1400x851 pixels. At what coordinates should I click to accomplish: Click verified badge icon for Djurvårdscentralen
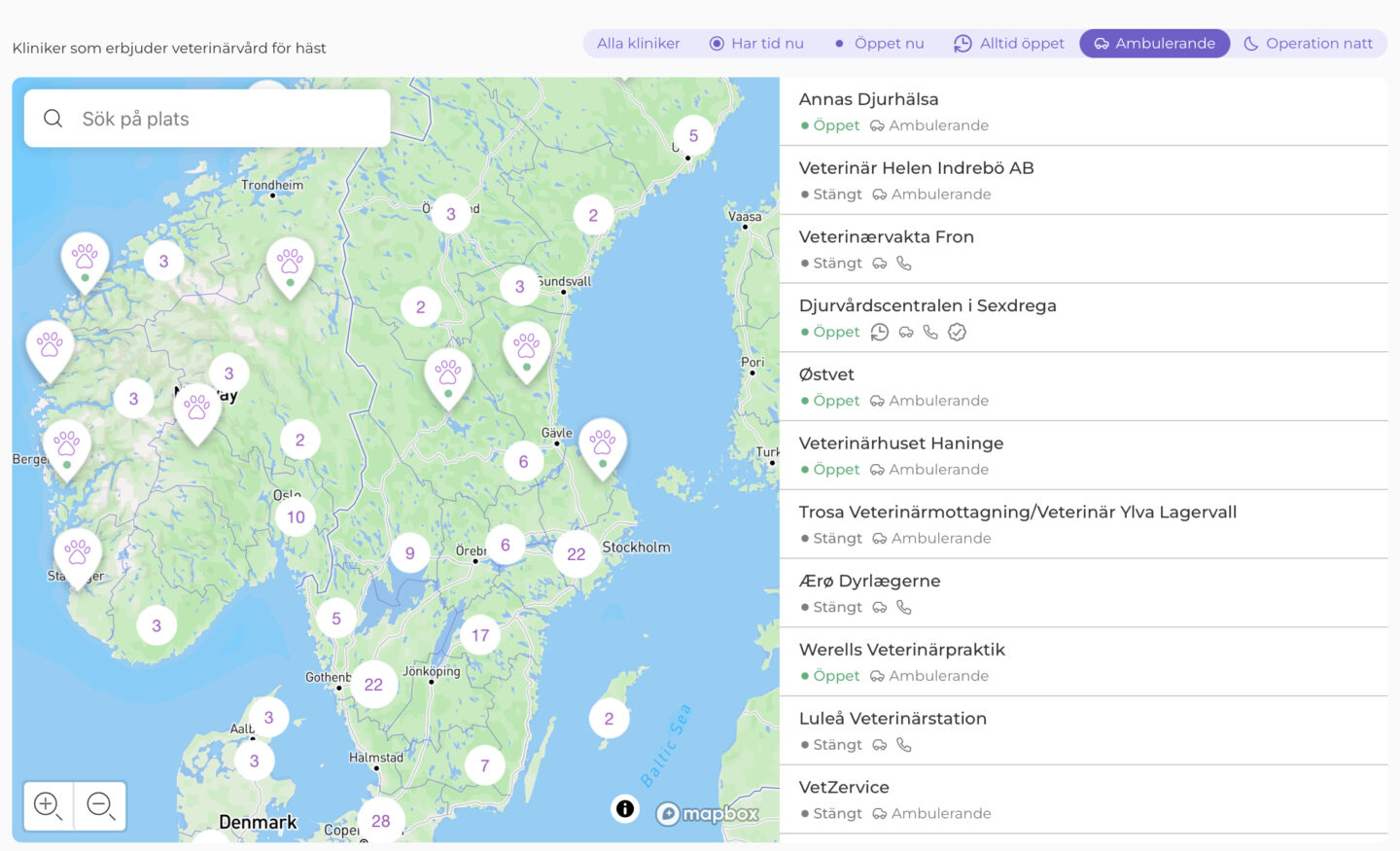tap(958, 333)
